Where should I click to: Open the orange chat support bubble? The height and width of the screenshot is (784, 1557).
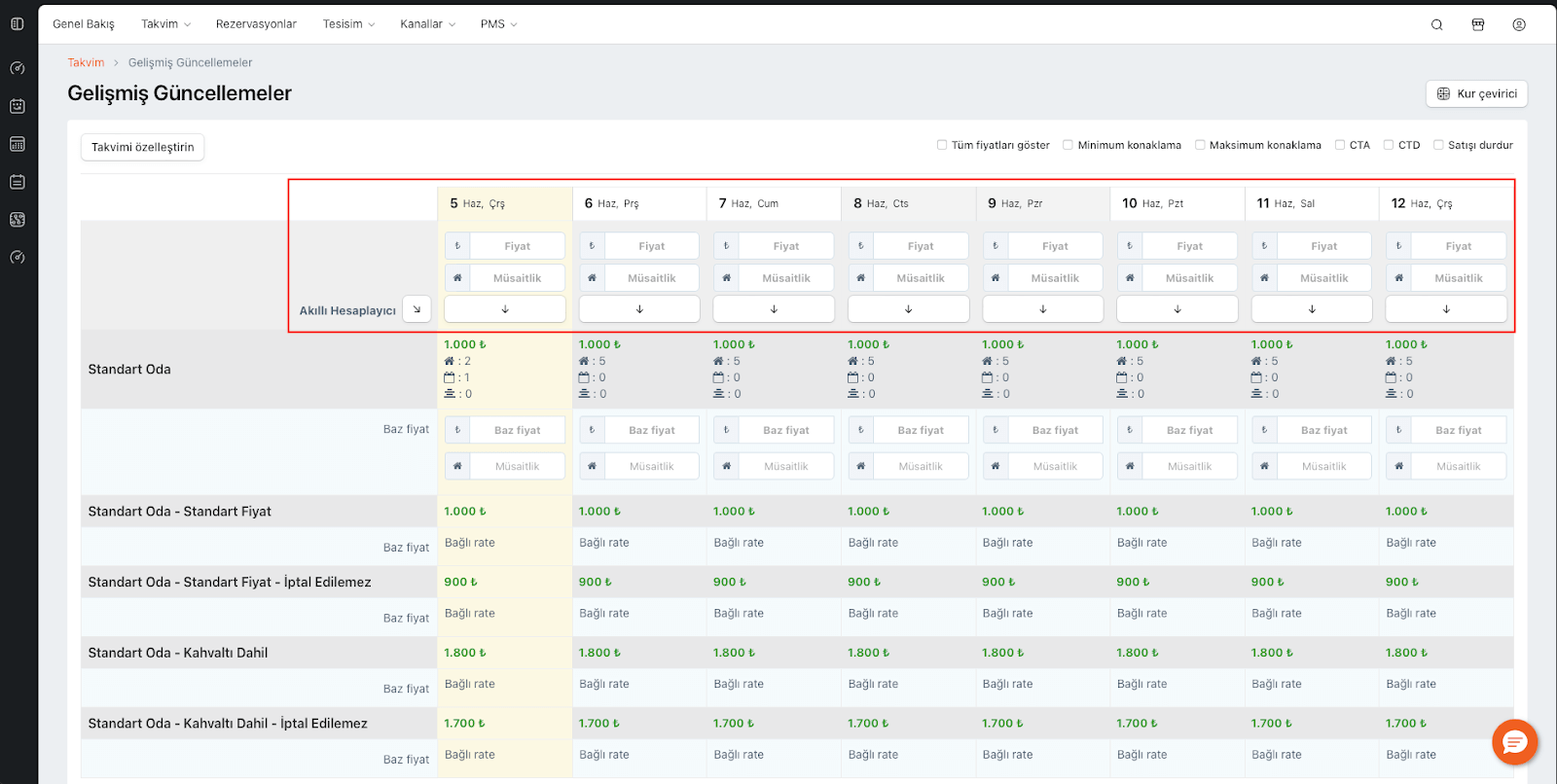(1514, 742)
